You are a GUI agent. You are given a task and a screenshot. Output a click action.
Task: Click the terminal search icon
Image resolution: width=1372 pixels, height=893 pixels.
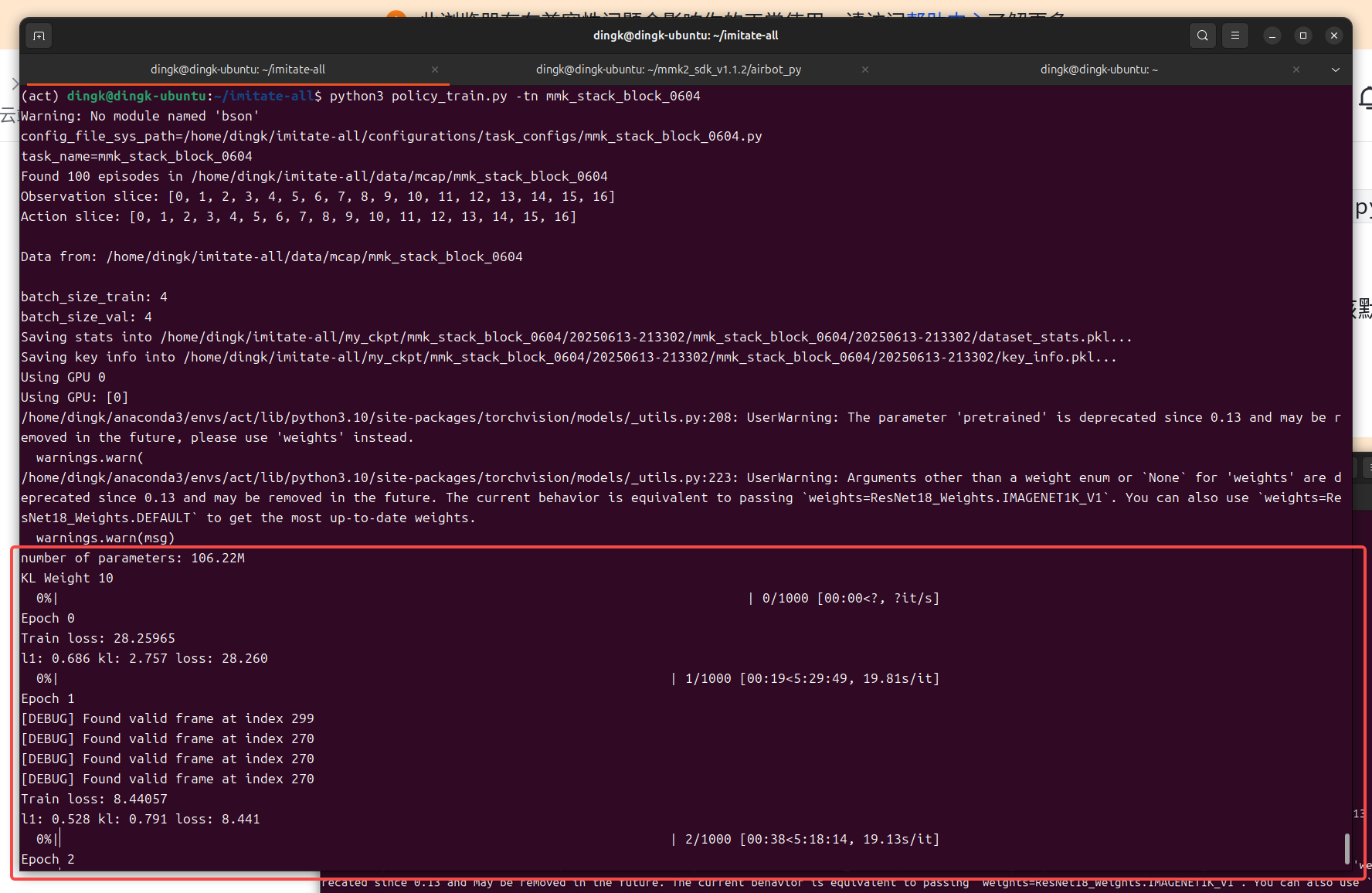click(1202, 36)
